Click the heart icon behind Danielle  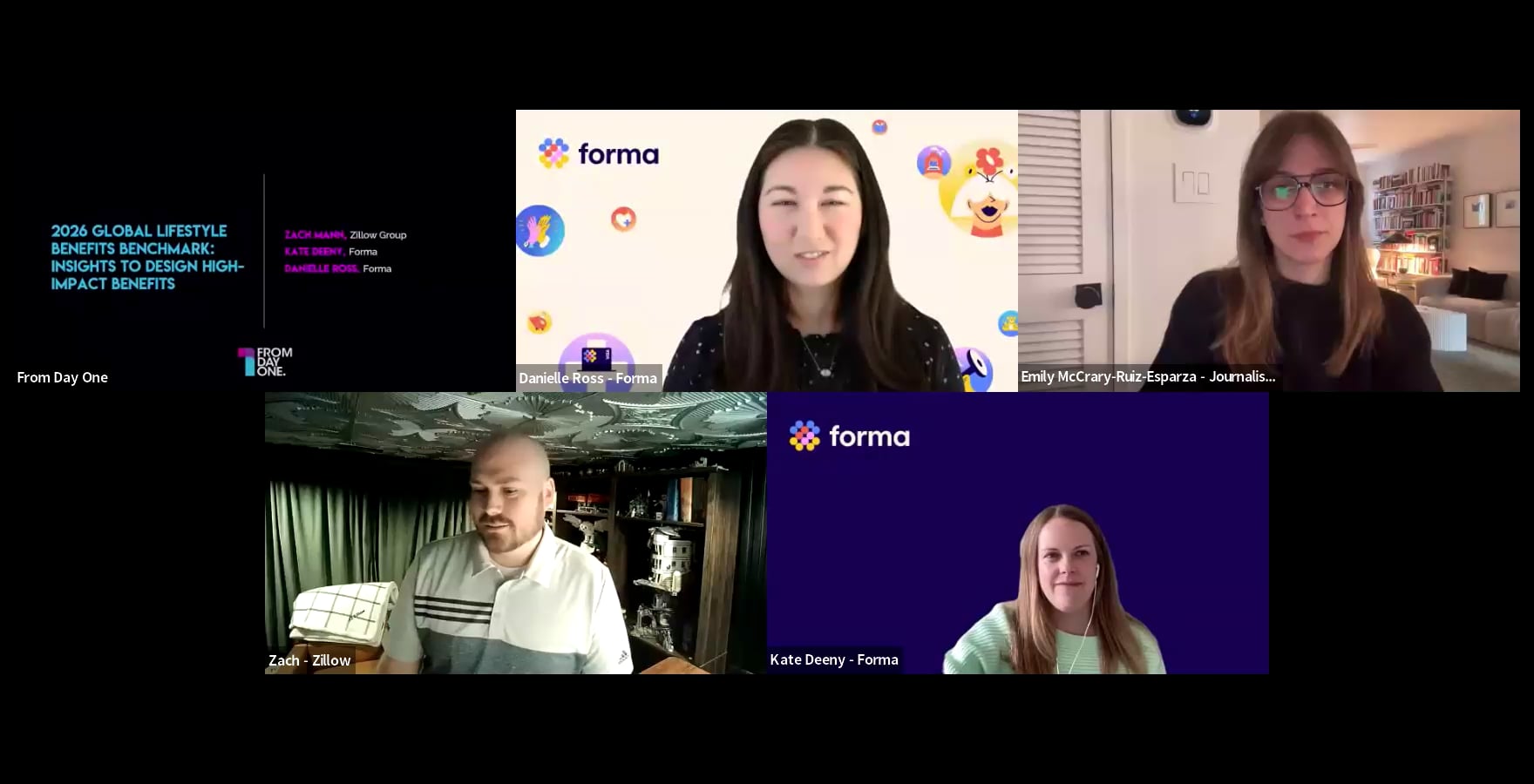coord(623,219)
